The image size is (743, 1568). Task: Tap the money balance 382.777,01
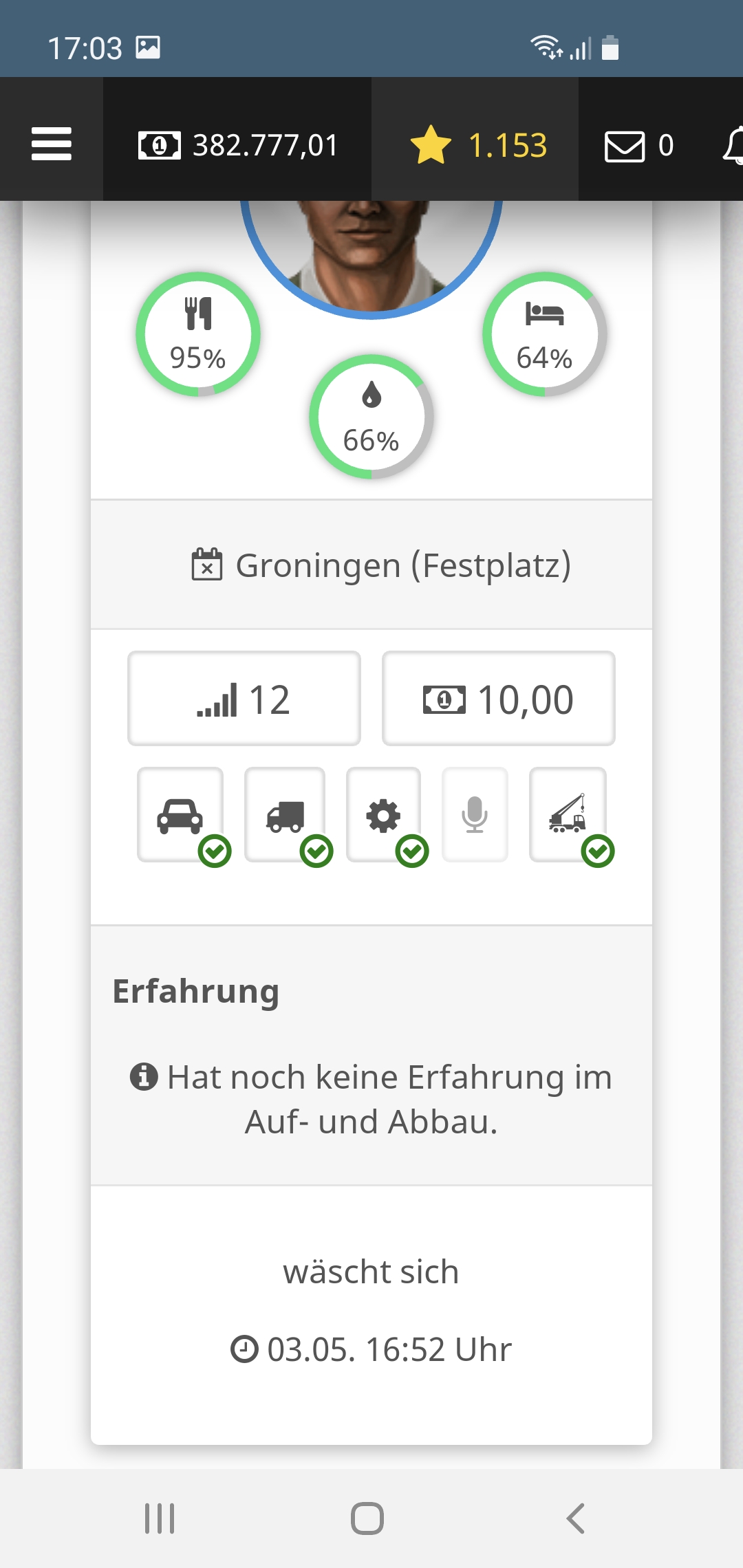[238, 145]
